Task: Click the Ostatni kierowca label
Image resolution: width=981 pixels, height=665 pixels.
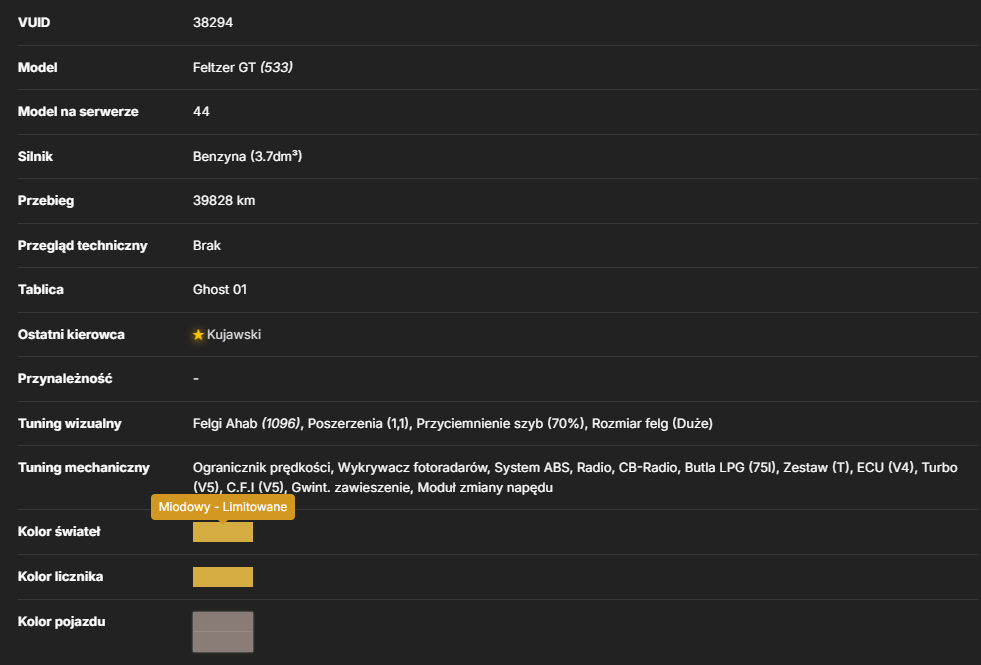Action: click(71, 335)
